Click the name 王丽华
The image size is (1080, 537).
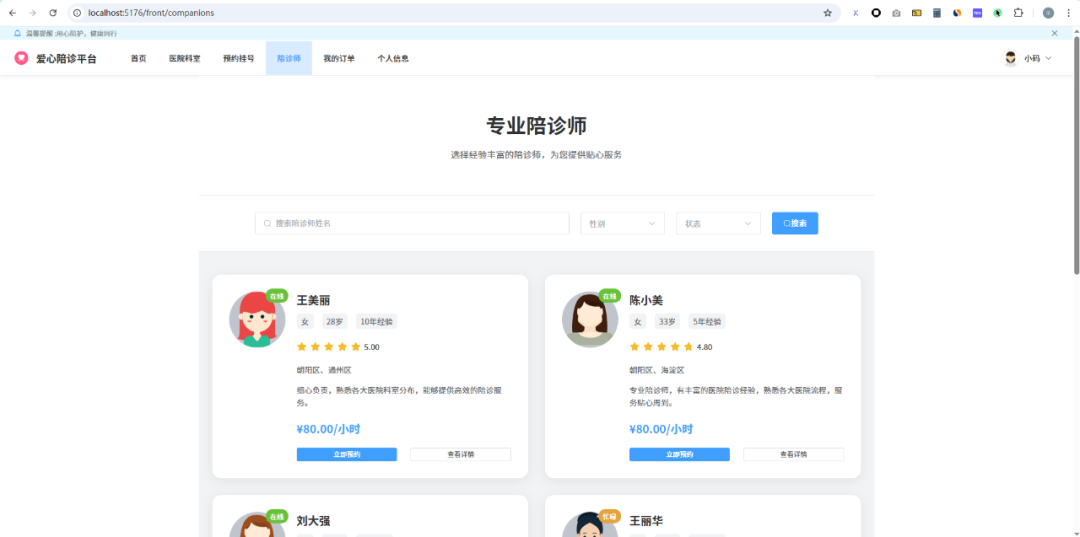[x=646, y=521]
